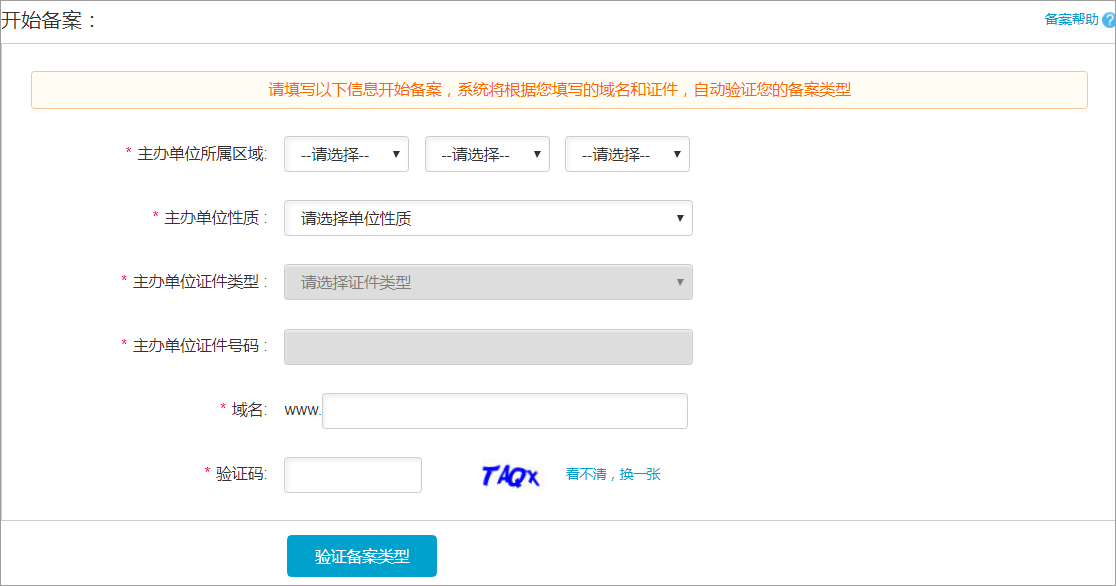Focus the 域名 text field after www.
Image resolution: width=1116 pixels, height=586 pixels.
coord(504,410)
